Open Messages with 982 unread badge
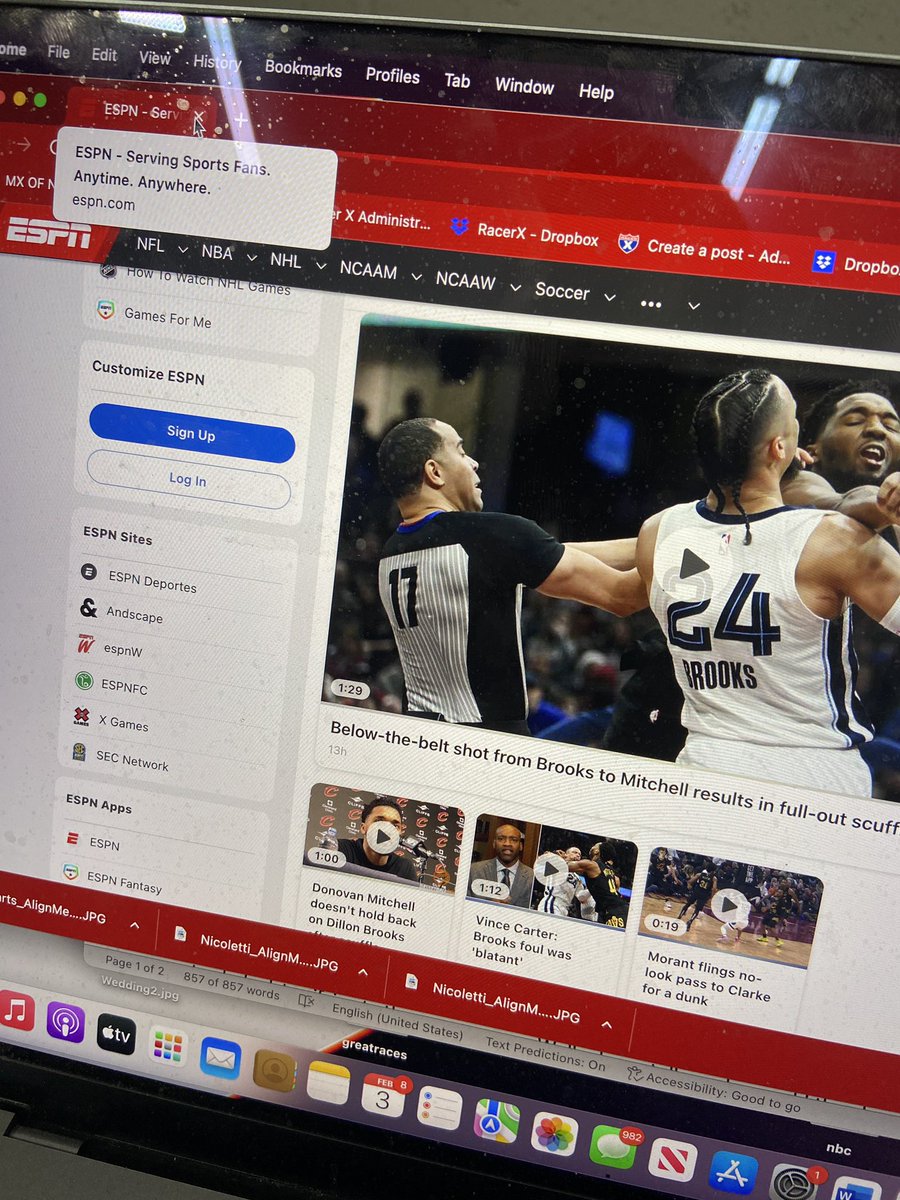Viewport: 900px width, 1200px height. 613,1147
